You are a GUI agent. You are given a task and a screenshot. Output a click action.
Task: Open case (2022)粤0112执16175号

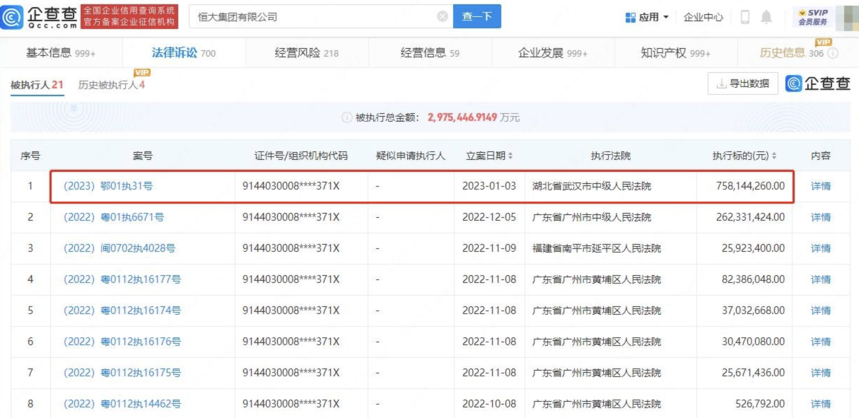point(122,374)
